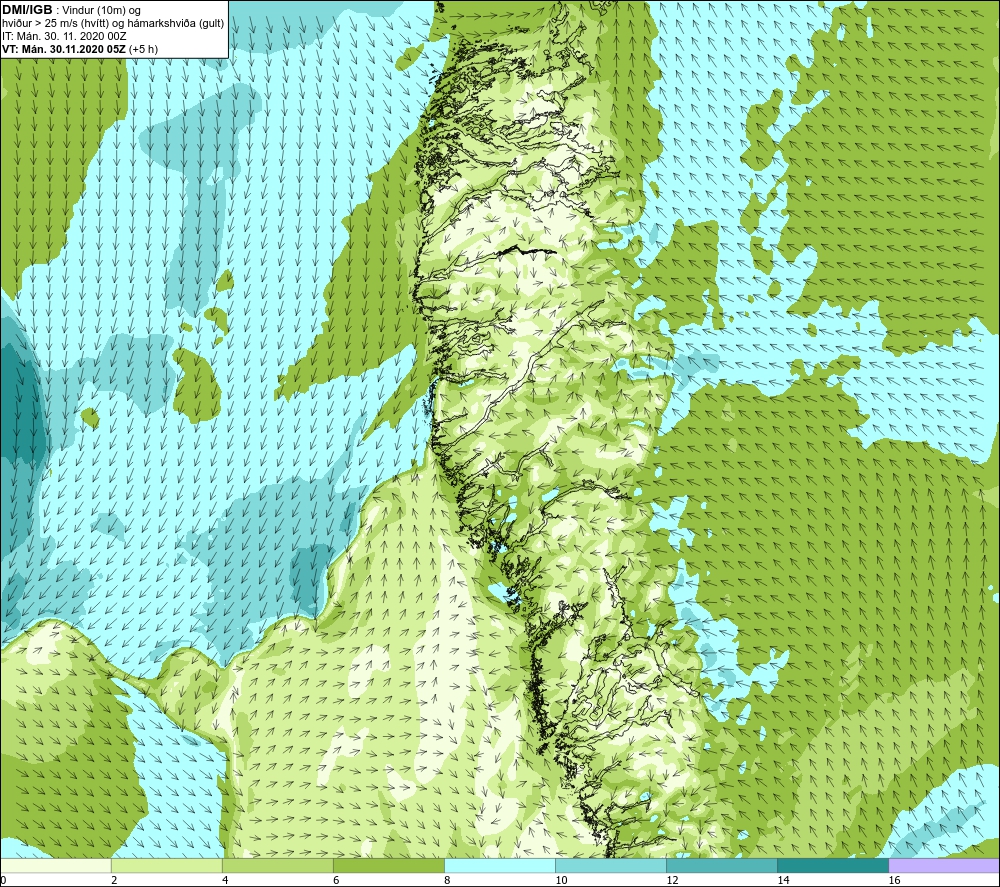Click the scale label '4'
The height and width of the screenshot is (887, 1000).
click(225, 880)
